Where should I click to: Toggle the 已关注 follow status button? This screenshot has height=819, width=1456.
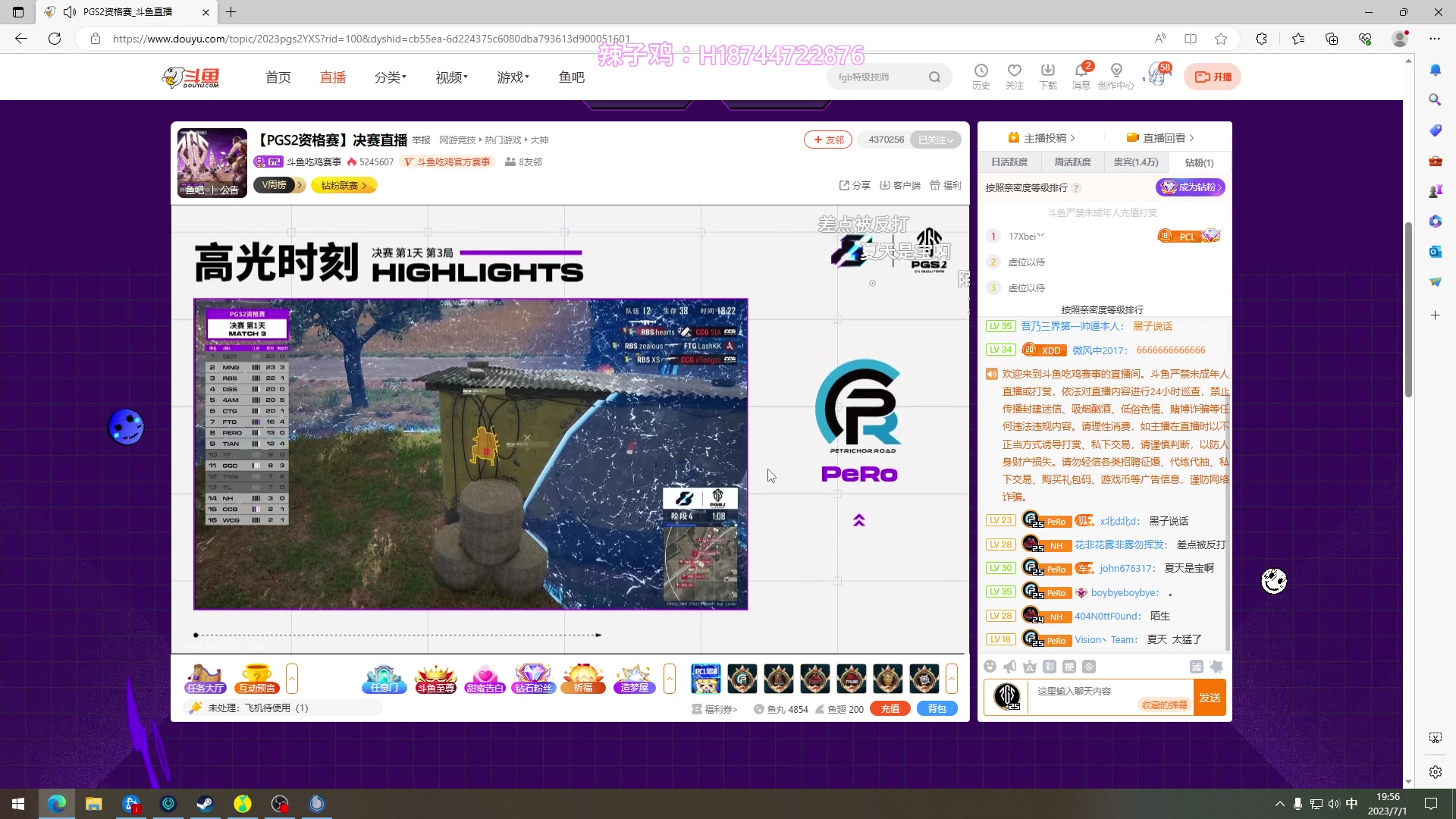[936, 140]
